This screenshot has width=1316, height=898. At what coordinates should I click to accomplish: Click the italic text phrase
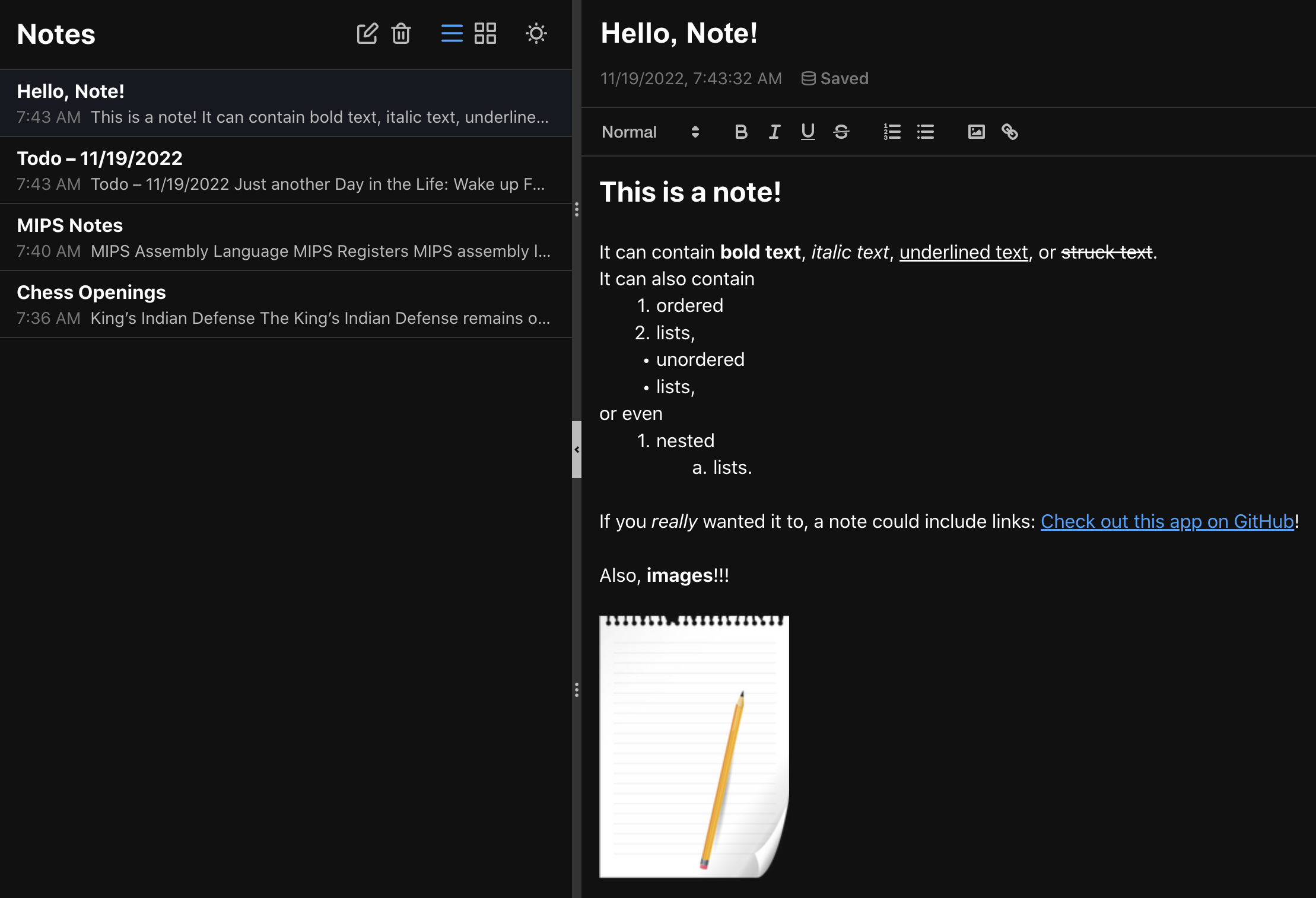tap(850, 252)
